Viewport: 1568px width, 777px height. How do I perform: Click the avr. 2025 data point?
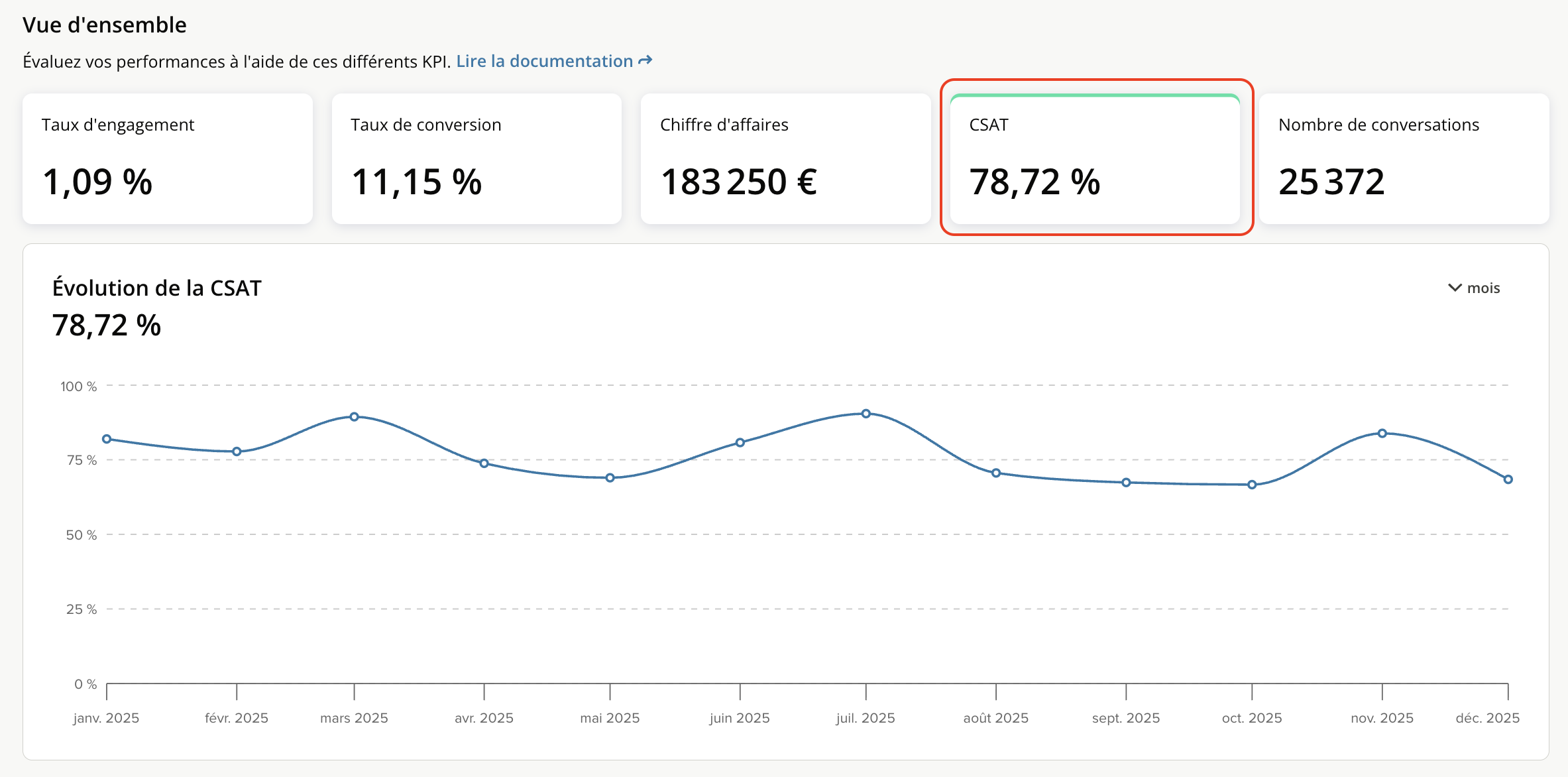click(x=484, y=463)
